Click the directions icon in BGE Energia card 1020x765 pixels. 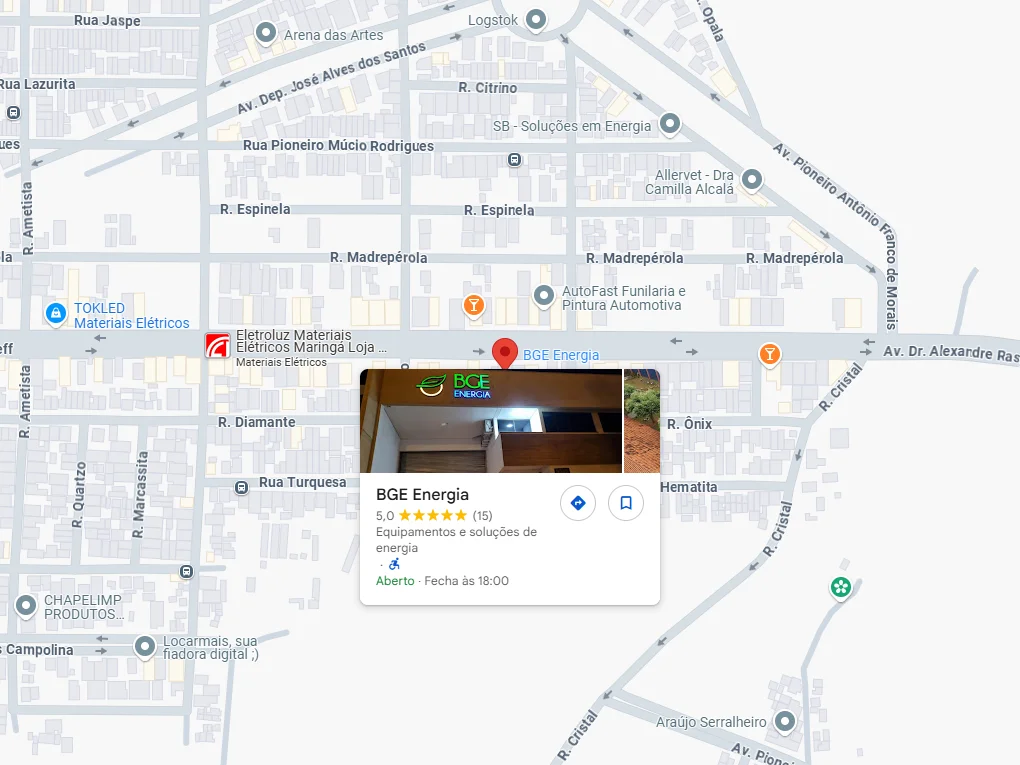(577, 503)
